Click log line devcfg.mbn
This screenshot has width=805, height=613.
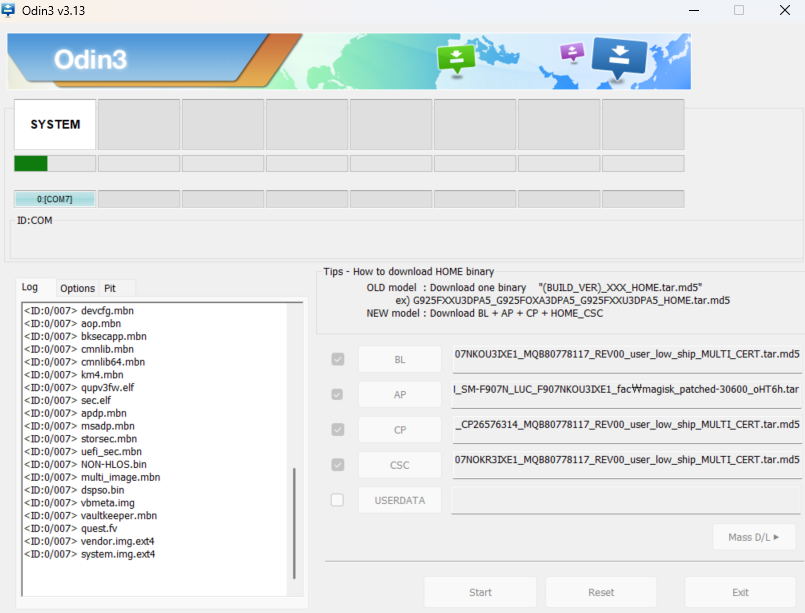tap(79, 310)
